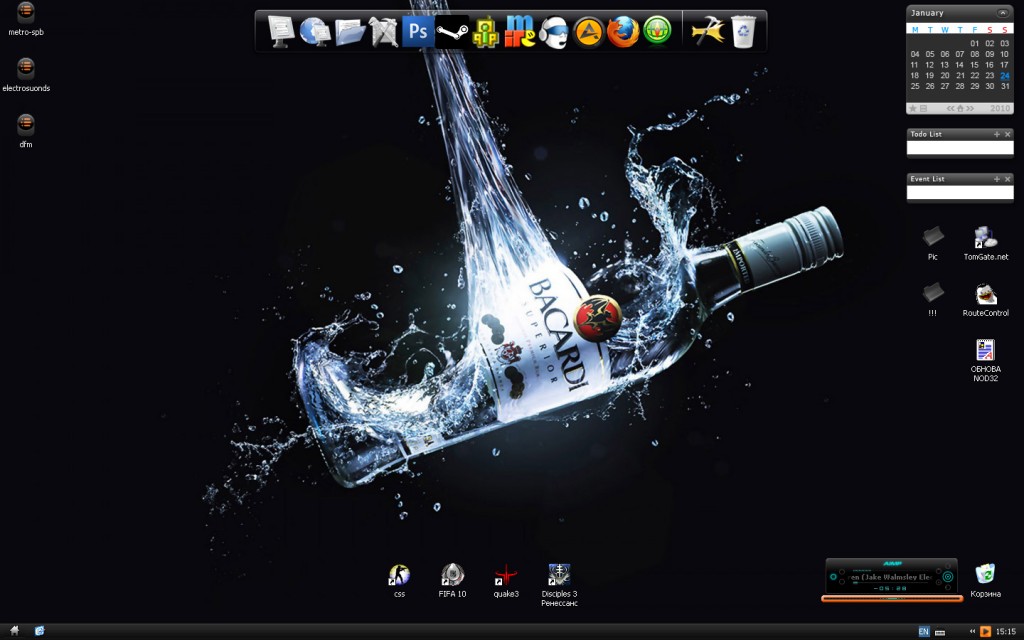Viewport: 1024px width, 640px height.
Task: Open the network globe icon in dock
Action: (315, 31)
